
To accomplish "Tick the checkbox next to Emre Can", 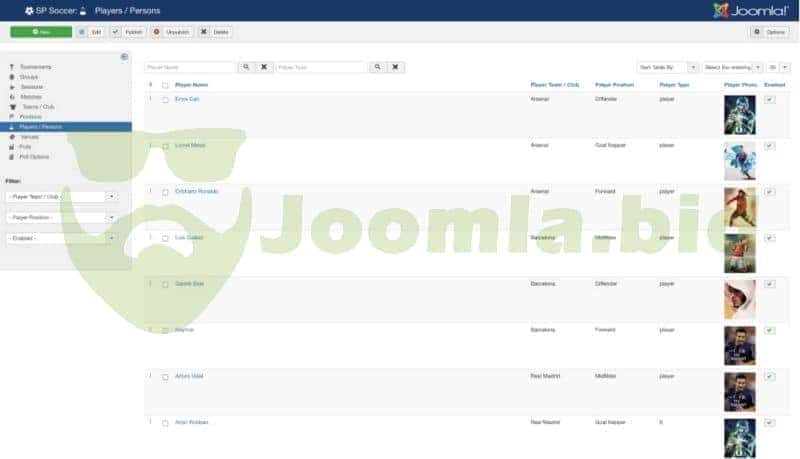I will pyautogui.click(x=165, y=100).
